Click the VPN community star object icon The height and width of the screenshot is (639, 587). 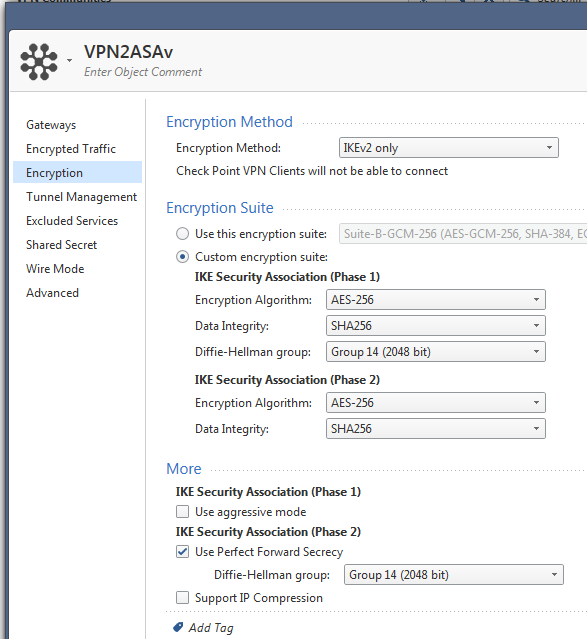(x=39, y=62)
